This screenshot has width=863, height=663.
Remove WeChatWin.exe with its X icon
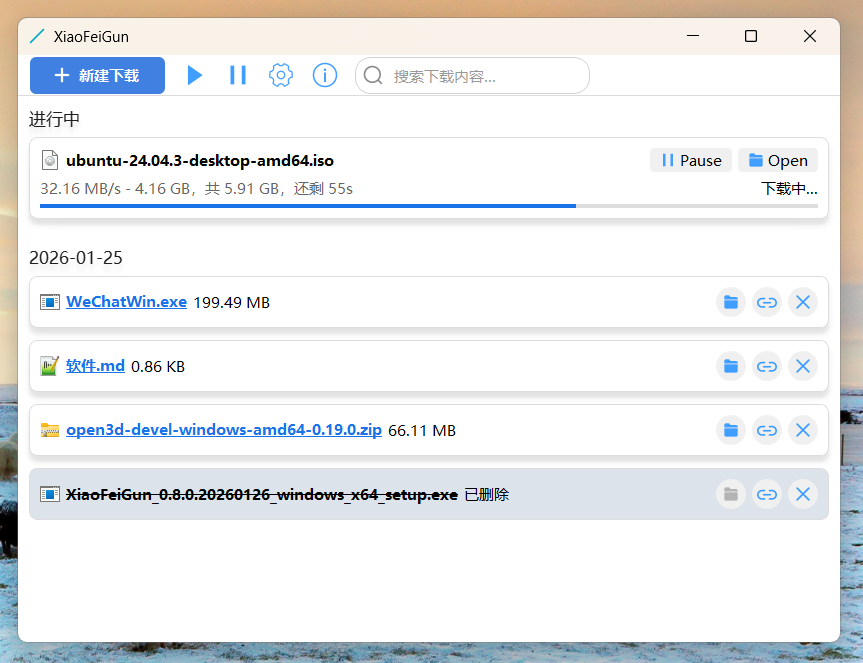(x=802, y=301)
